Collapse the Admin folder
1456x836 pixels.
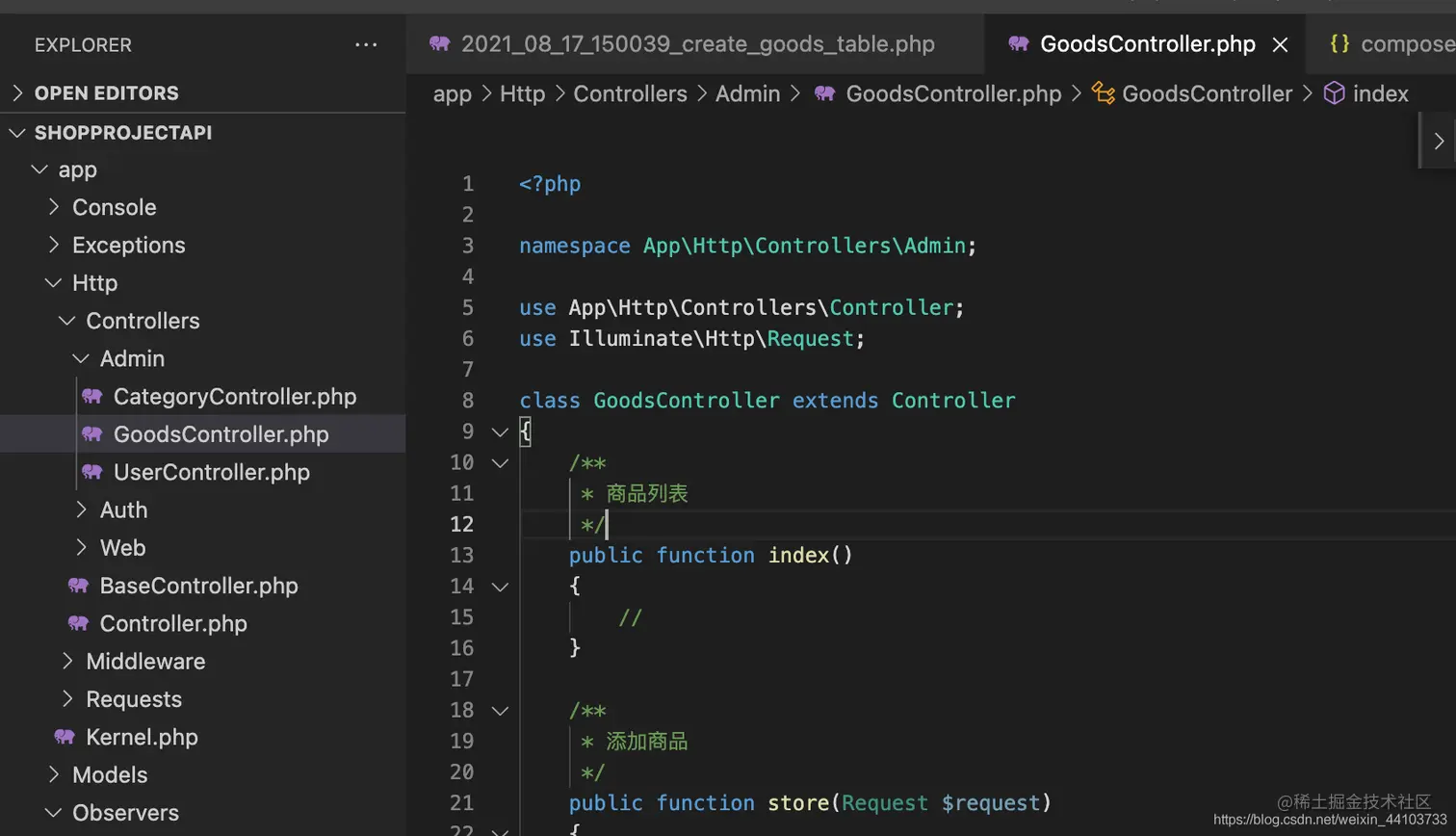click(x=82, y=358)
